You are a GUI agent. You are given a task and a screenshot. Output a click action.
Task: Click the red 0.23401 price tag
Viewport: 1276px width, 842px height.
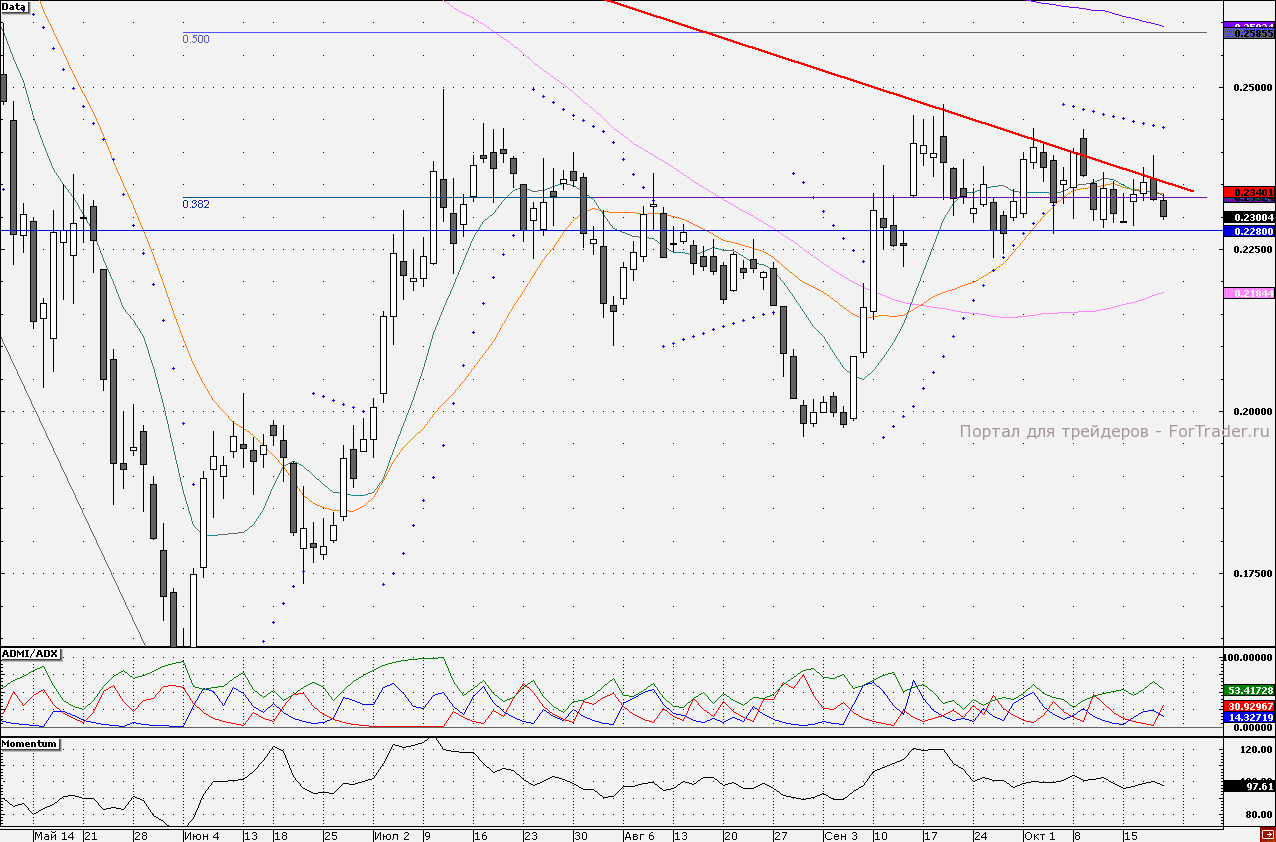(1249, 193)
